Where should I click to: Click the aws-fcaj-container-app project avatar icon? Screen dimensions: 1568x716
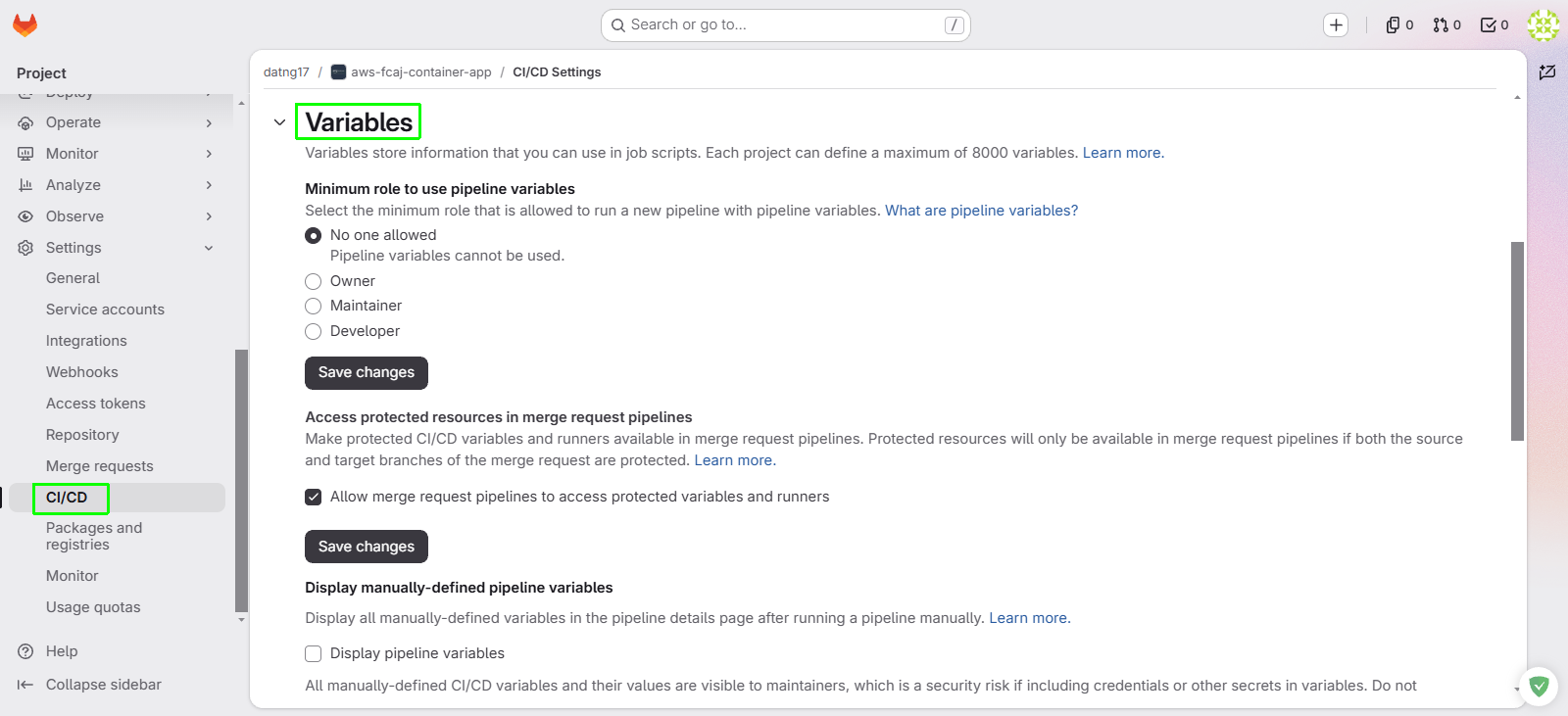coord(338,72)
